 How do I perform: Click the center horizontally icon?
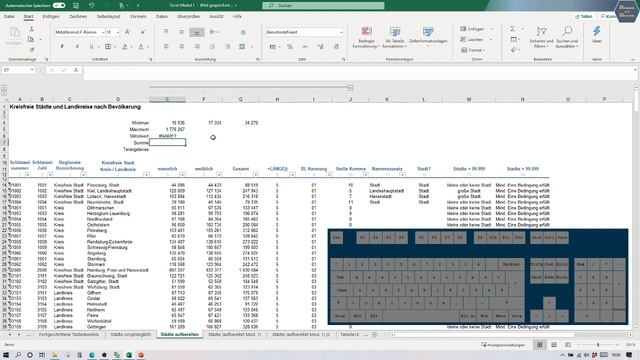182,47
